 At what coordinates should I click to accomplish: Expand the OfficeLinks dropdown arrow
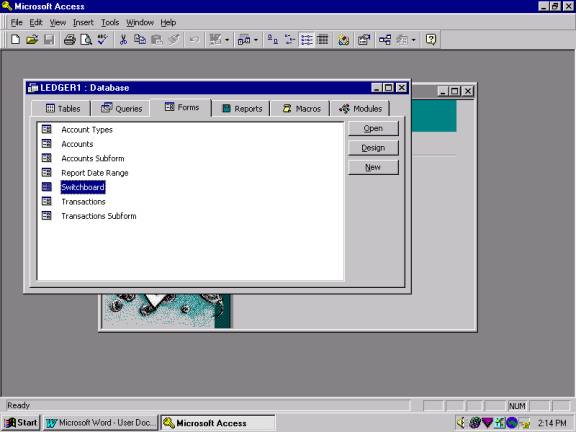point(227,40)
